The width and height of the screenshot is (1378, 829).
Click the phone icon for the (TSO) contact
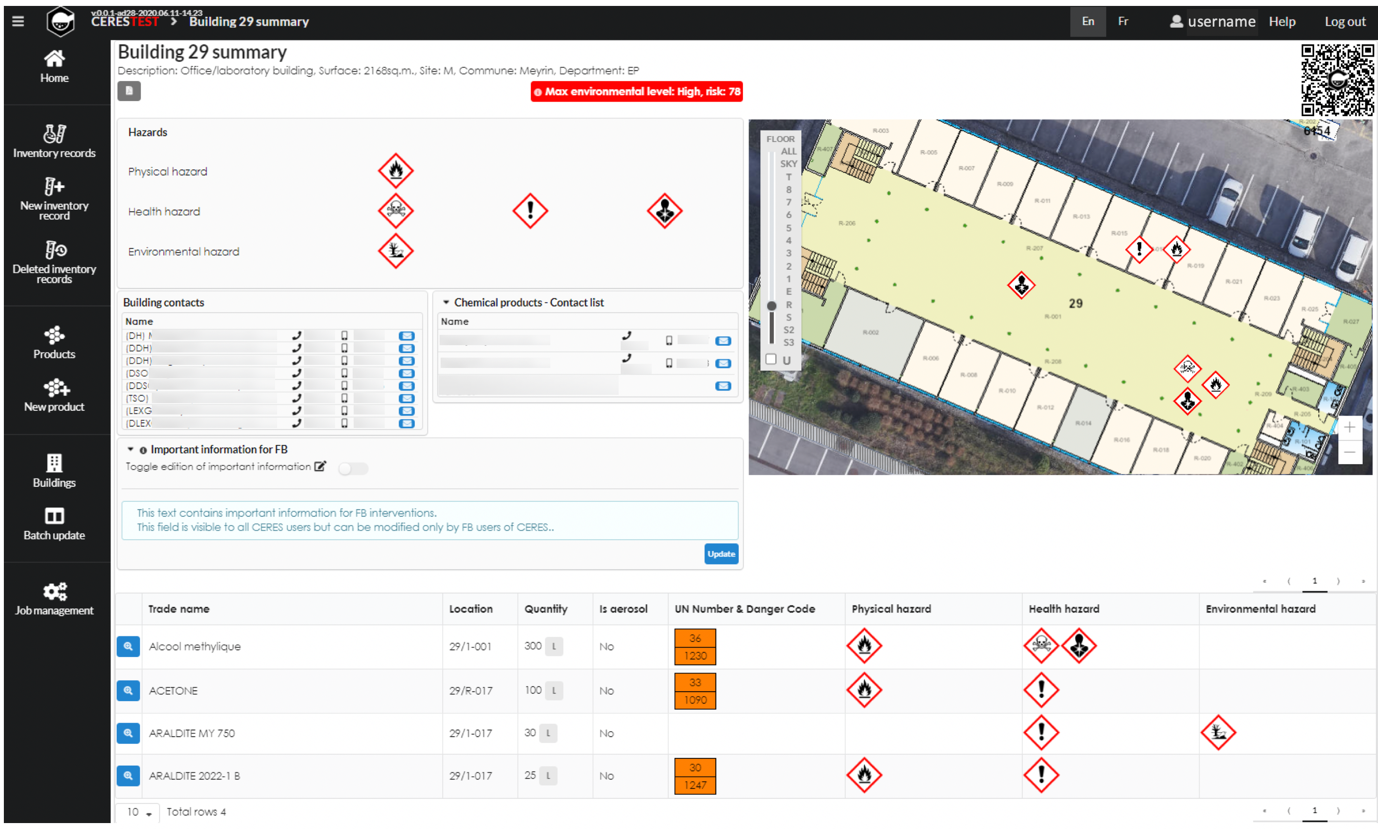click(297, 398)
